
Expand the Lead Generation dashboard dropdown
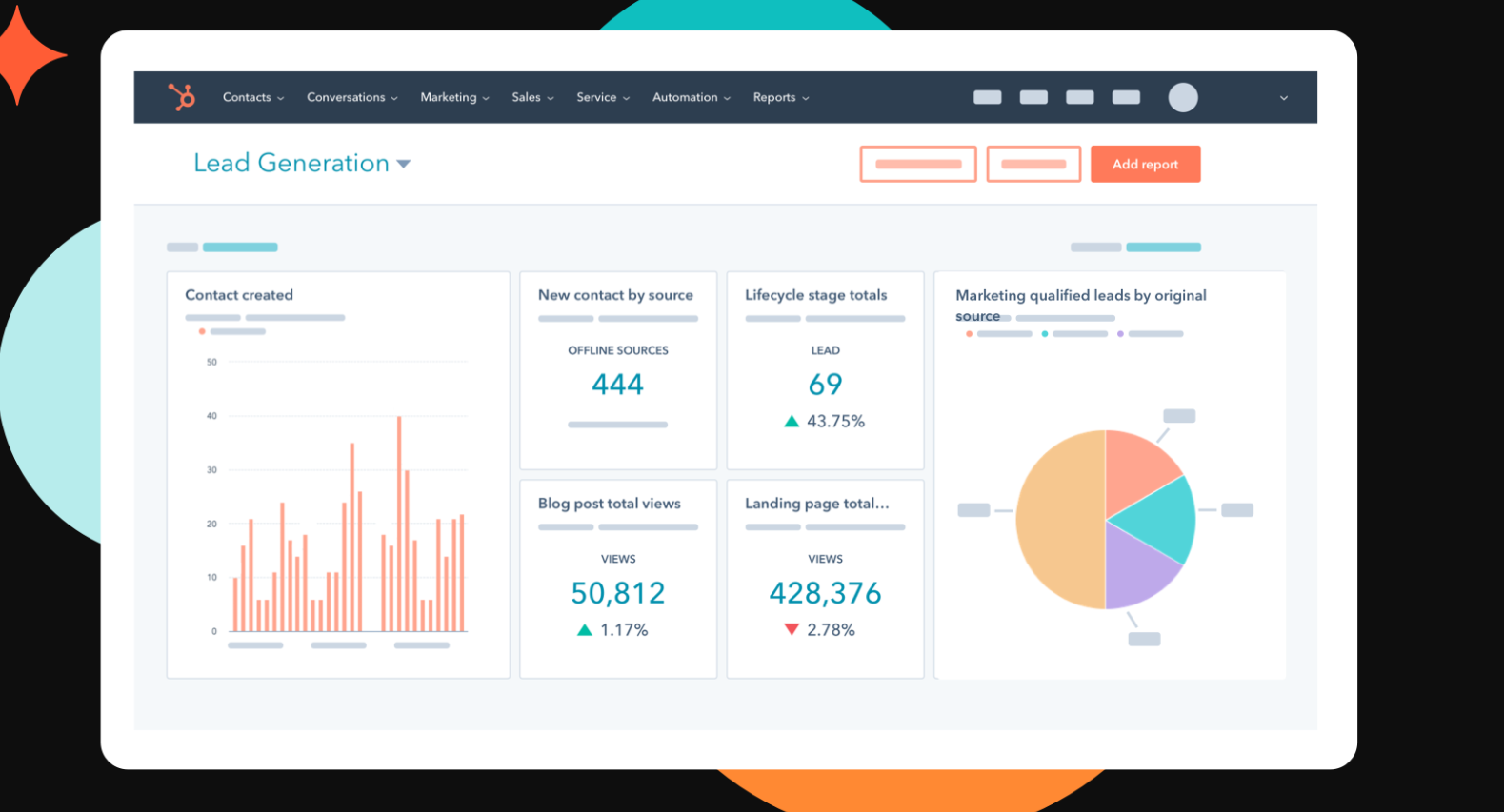point(404,164)
